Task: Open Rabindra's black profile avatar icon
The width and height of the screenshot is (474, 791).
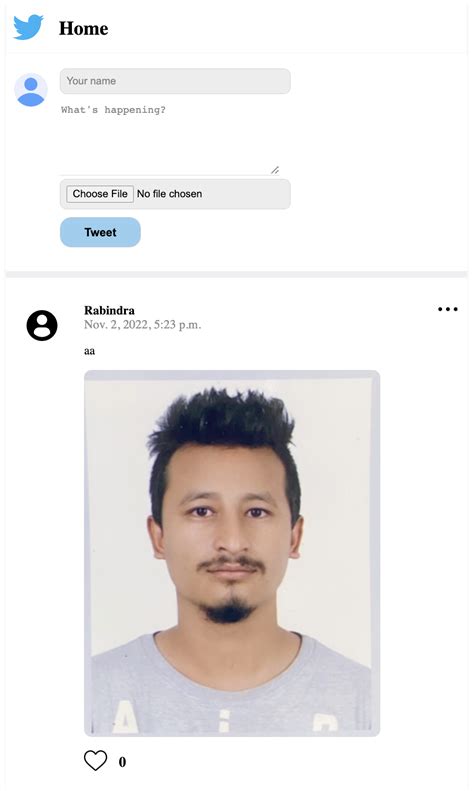Action: [42, 325]
